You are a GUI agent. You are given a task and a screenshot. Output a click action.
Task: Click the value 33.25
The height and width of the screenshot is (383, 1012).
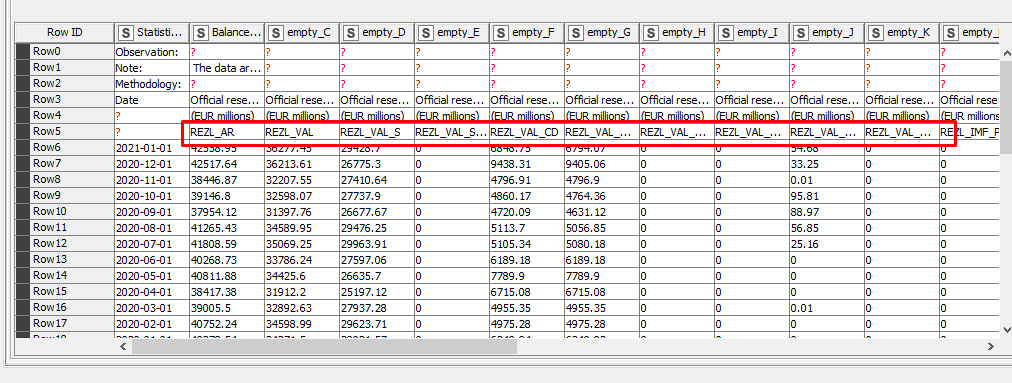827,164
